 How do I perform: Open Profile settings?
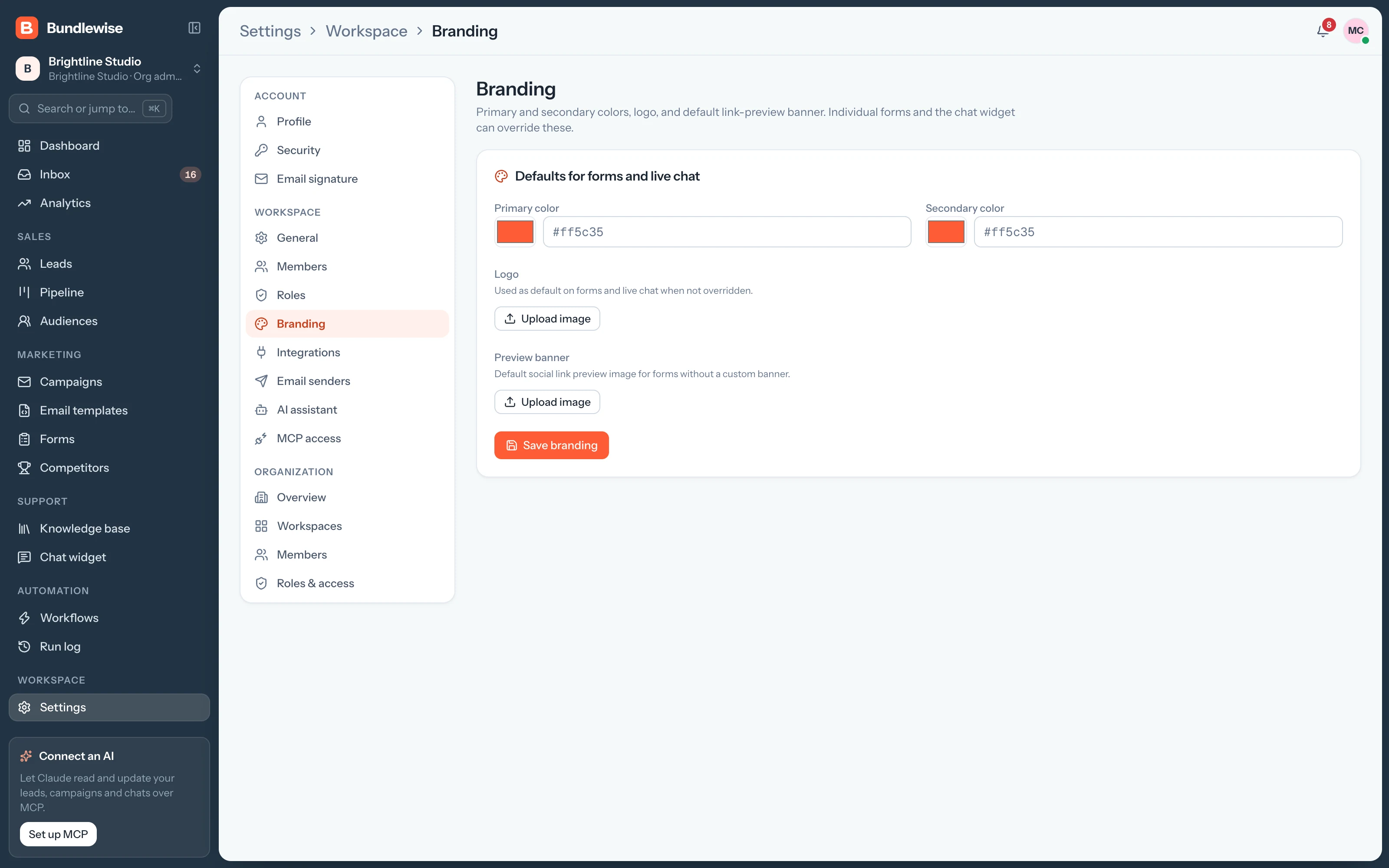[x=347, y=122]
